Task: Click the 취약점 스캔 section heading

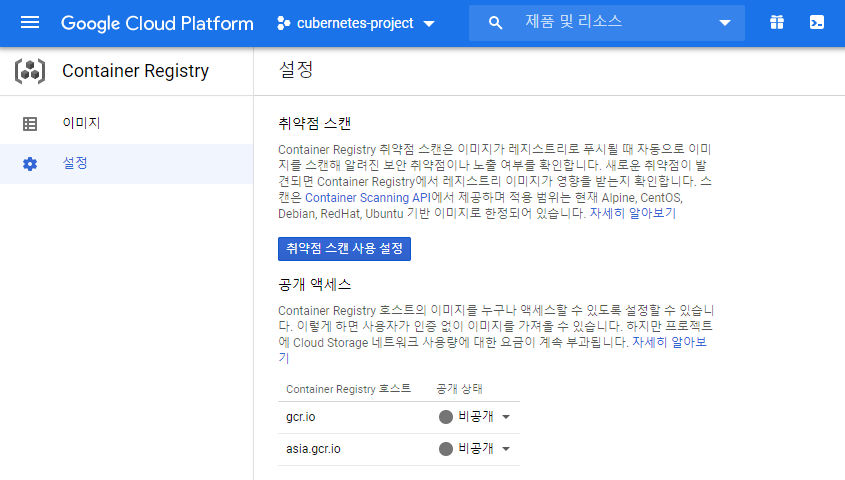Action: click(315, 123)
